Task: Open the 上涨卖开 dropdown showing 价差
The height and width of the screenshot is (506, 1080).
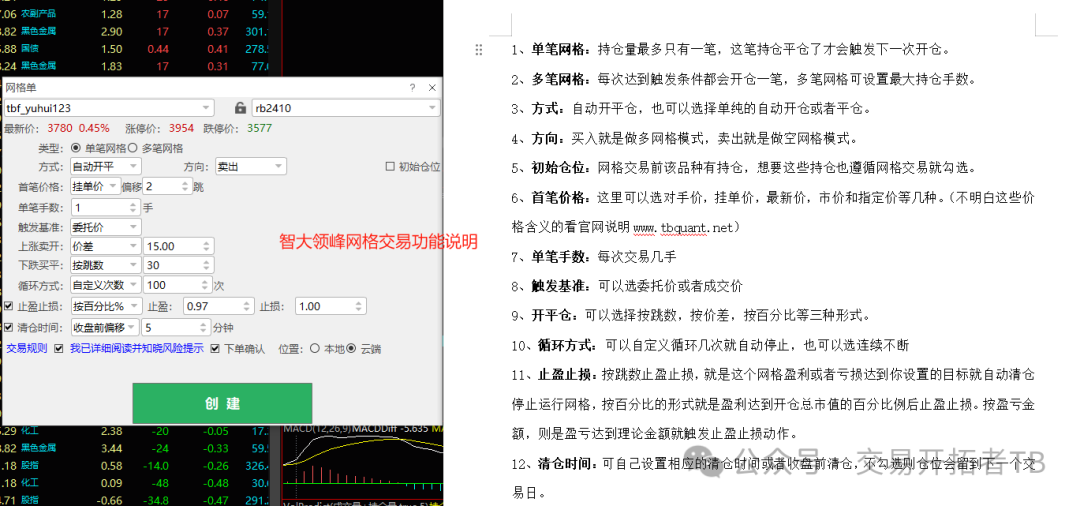Action: pyautogui.click(x=106, y=246)
